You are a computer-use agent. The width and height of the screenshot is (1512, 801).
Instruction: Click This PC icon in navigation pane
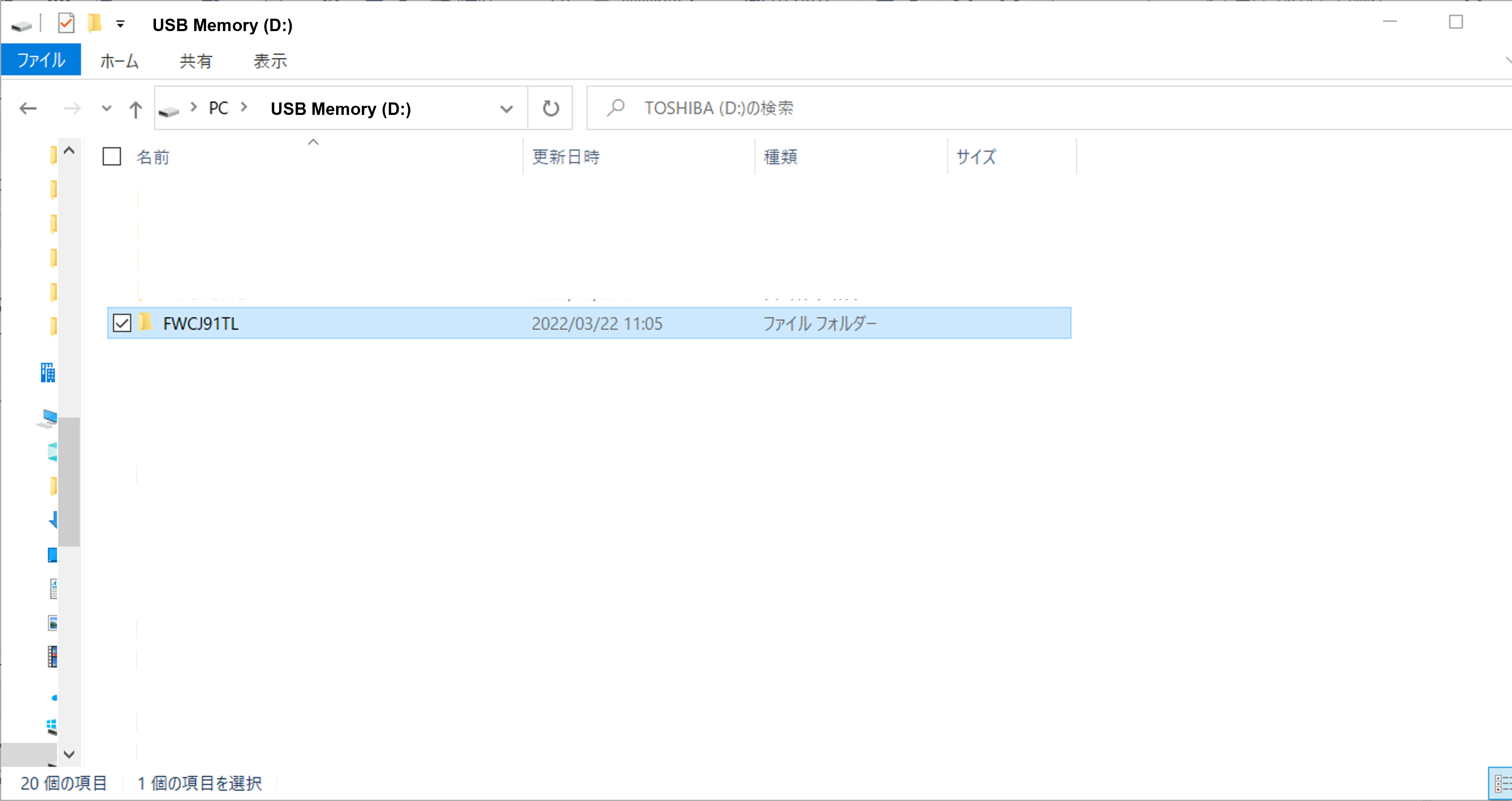[49, 418]
